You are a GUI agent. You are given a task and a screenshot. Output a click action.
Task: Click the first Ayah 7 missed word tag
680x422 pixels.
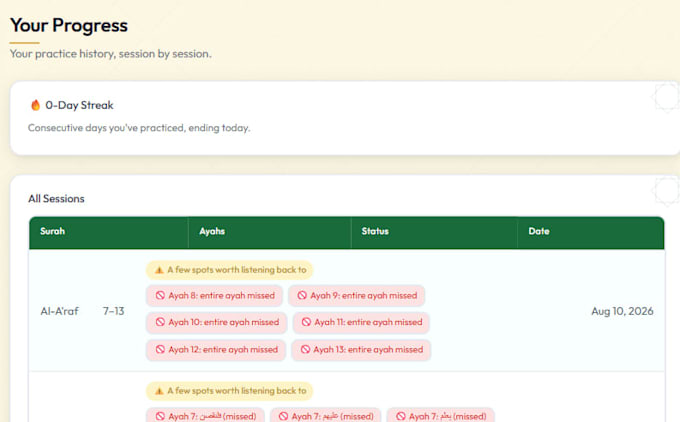206,416
